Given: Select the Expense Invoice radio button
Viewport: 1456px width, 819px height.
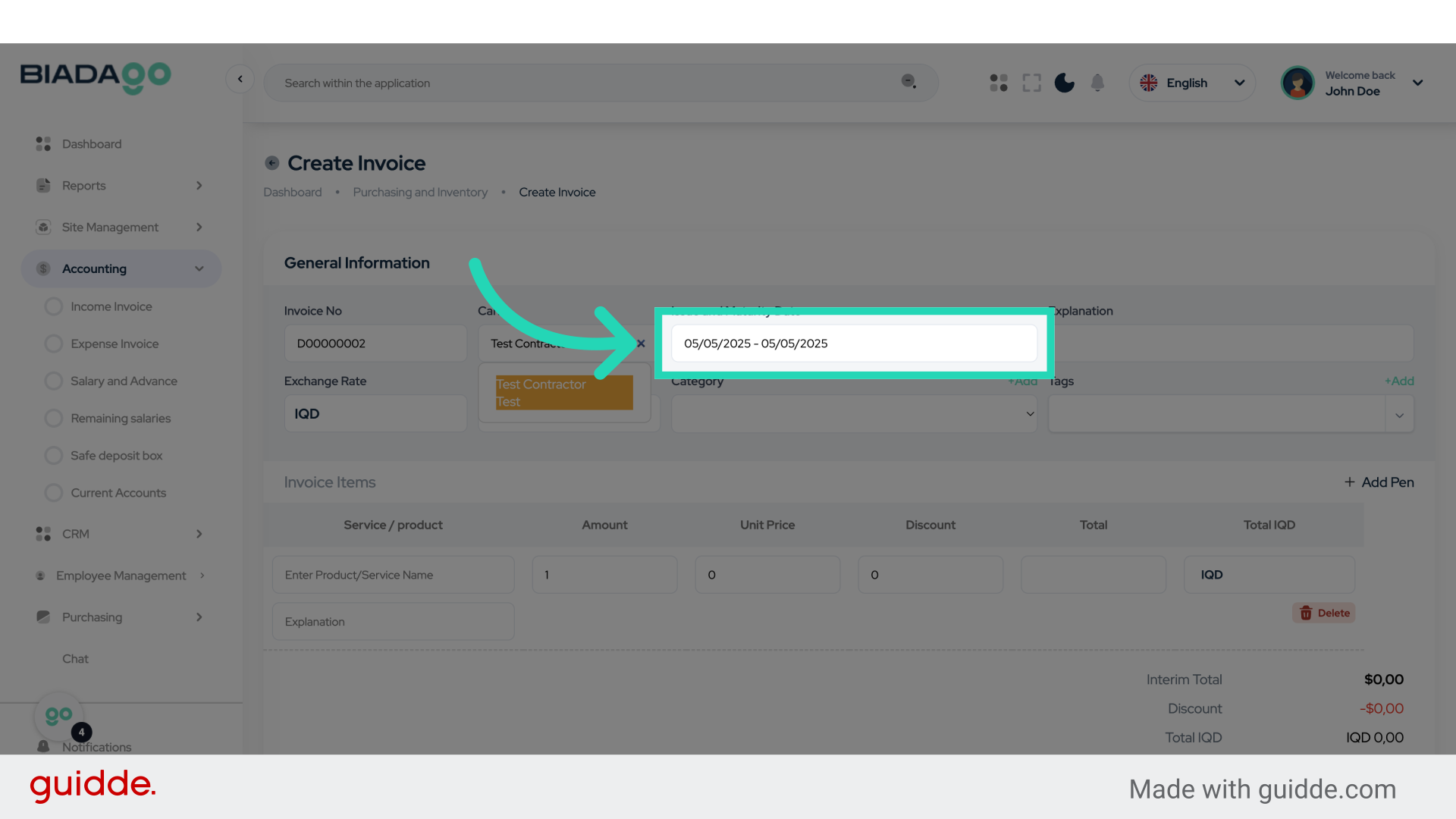Looking at the screenshot, I should point(54,344).
